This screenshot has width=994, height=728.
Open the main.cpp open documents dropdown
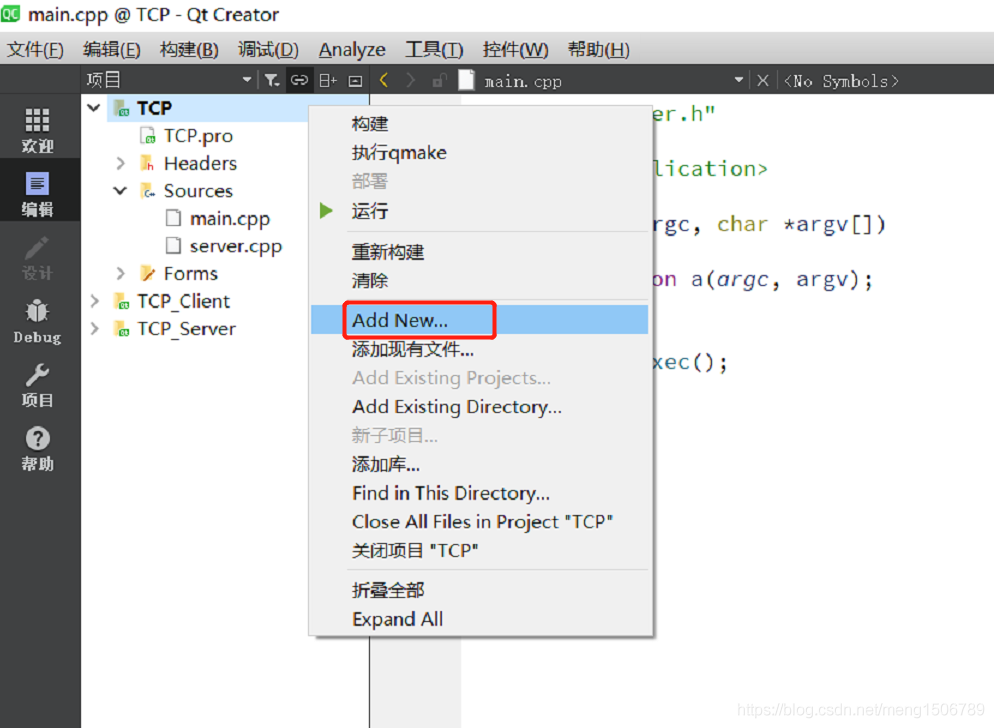[739, 81]
